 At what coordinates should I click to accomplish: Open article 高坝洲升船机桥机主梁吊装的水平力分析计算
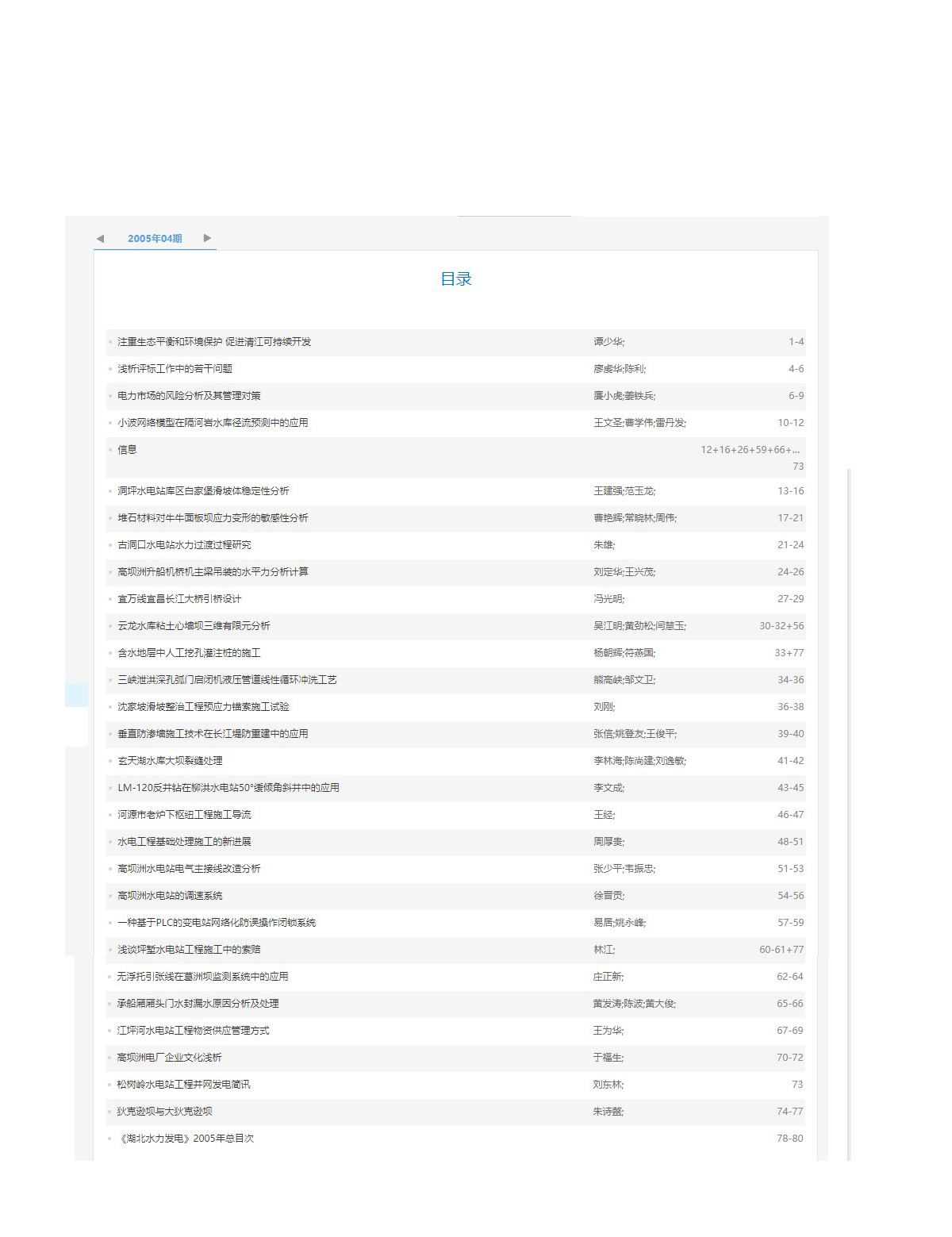tap(213, 572)
